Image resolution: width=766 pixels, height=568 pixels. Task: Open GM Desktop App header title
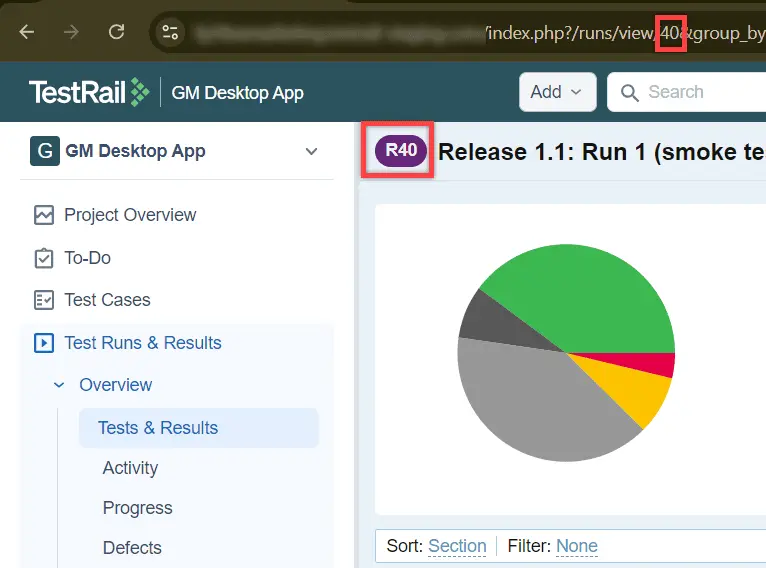(x=237, y=92)
